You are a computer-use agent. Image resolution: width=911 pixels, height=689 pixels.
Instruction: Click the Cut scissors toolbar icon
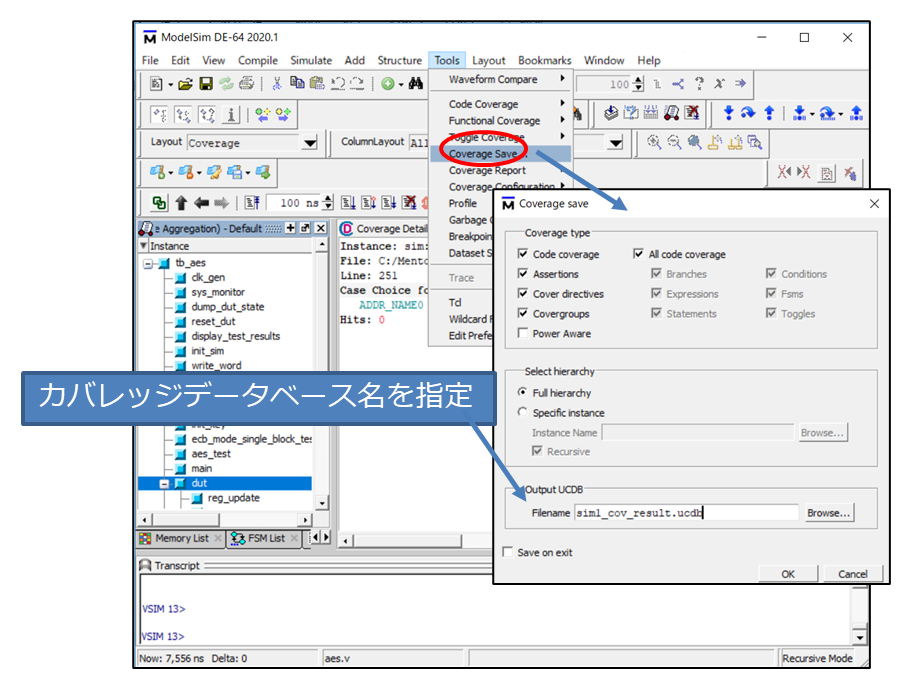pos(277,84)
